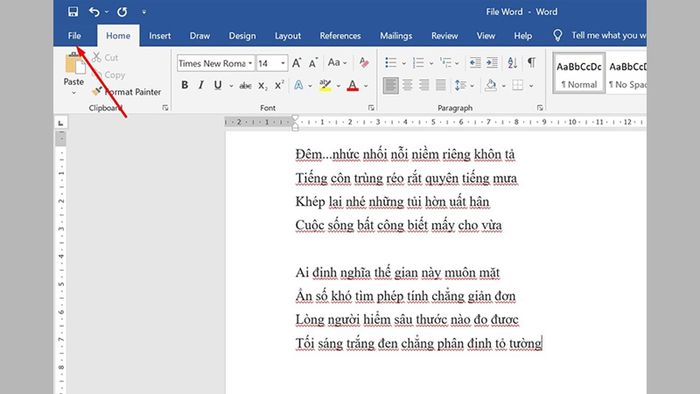This screenshot has width=700, height=394.
Task: Click the Cut button
Action: click(x=105, y=58)
